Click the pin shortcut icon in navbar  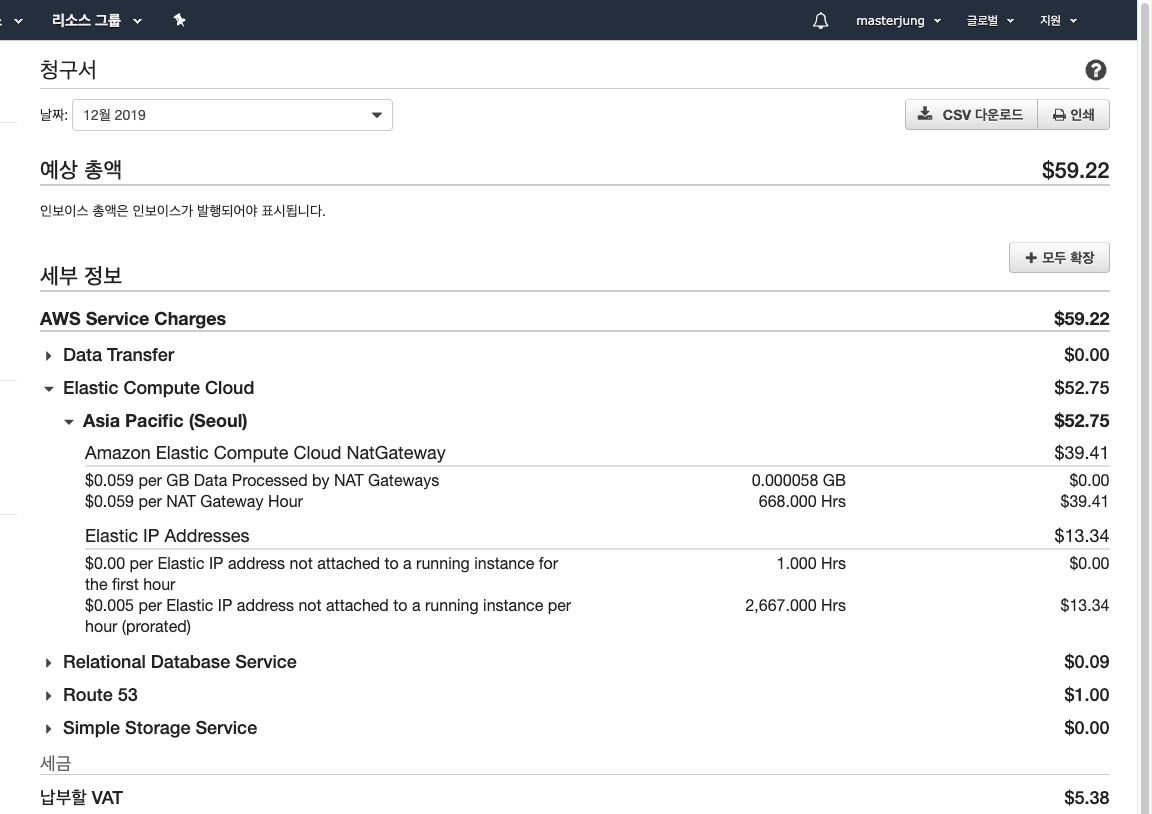click(x=179, y=20)
